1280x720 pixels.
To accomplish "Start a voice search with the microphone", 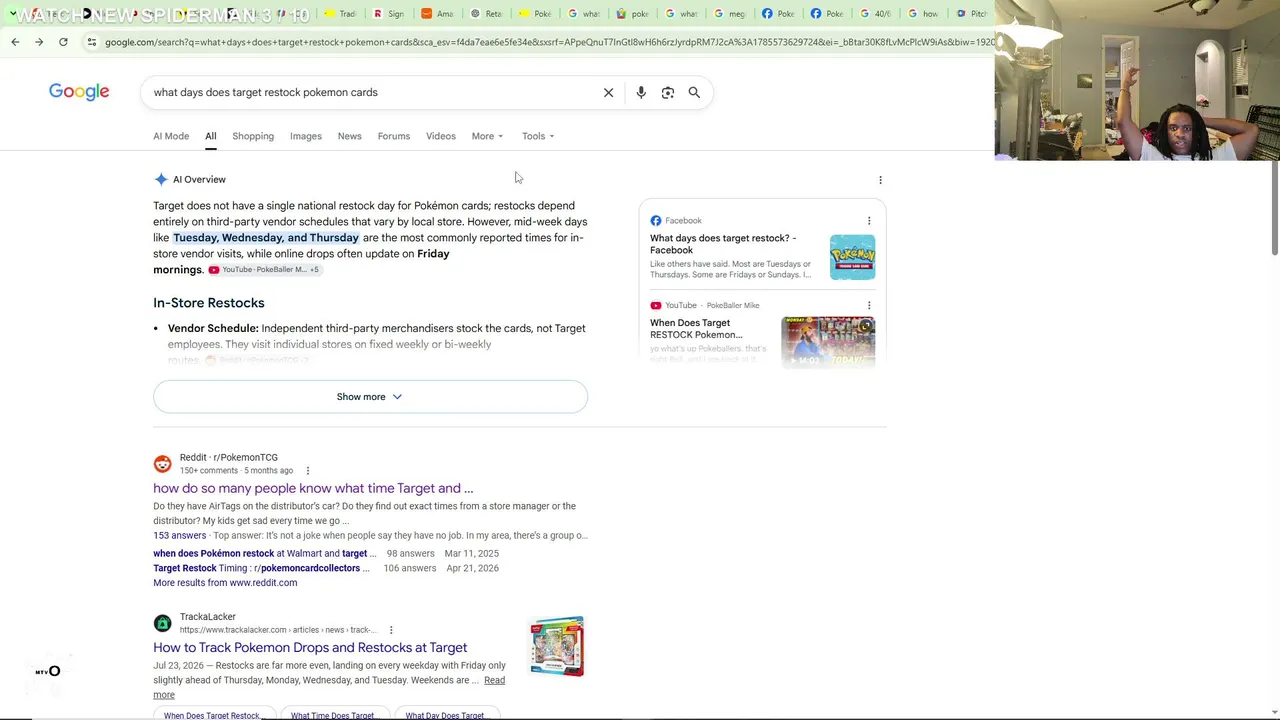I will pyautogui.click(x=641, y=92).
